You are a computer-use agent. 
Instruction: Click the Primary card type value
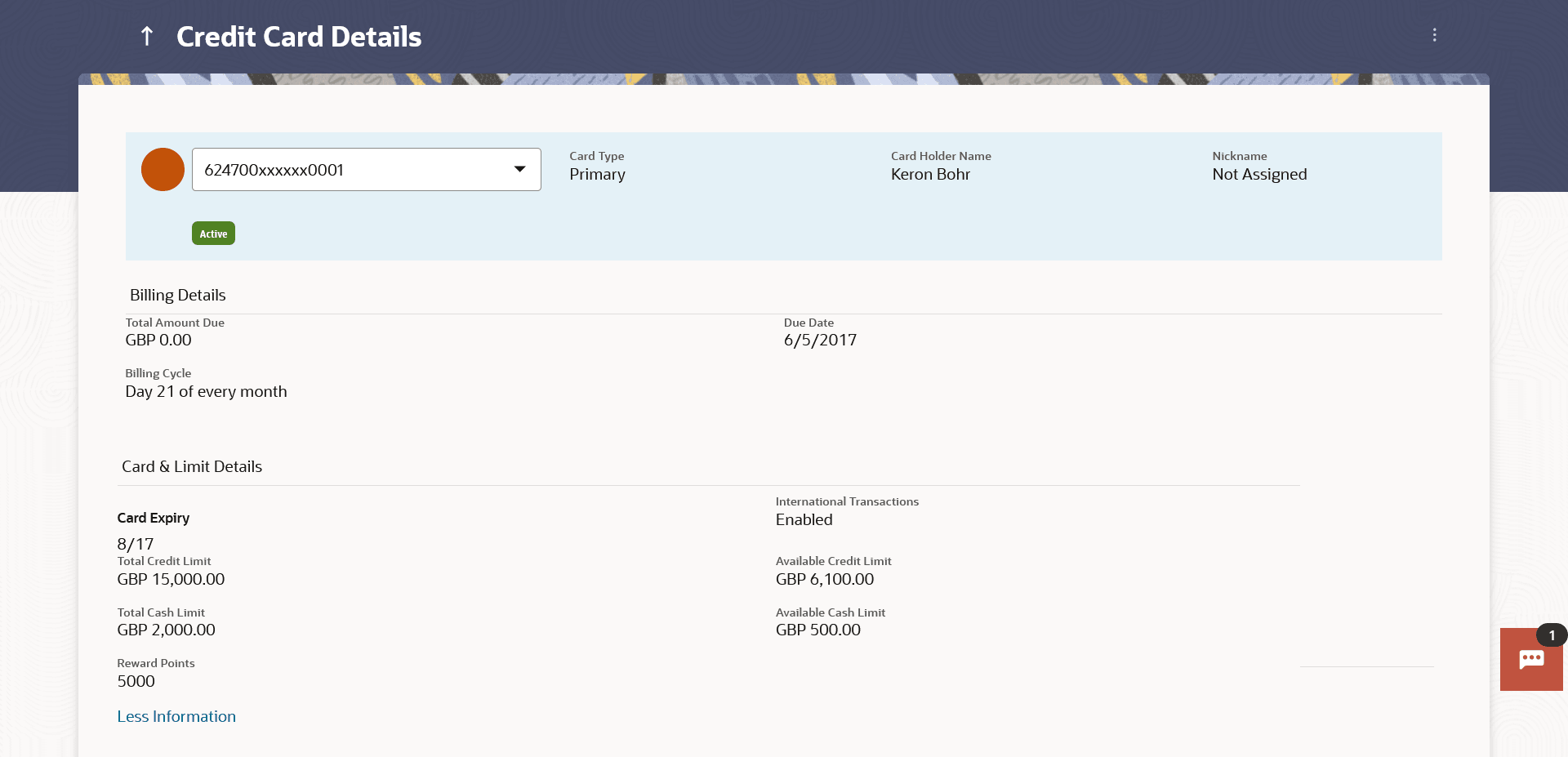[597, 175]
